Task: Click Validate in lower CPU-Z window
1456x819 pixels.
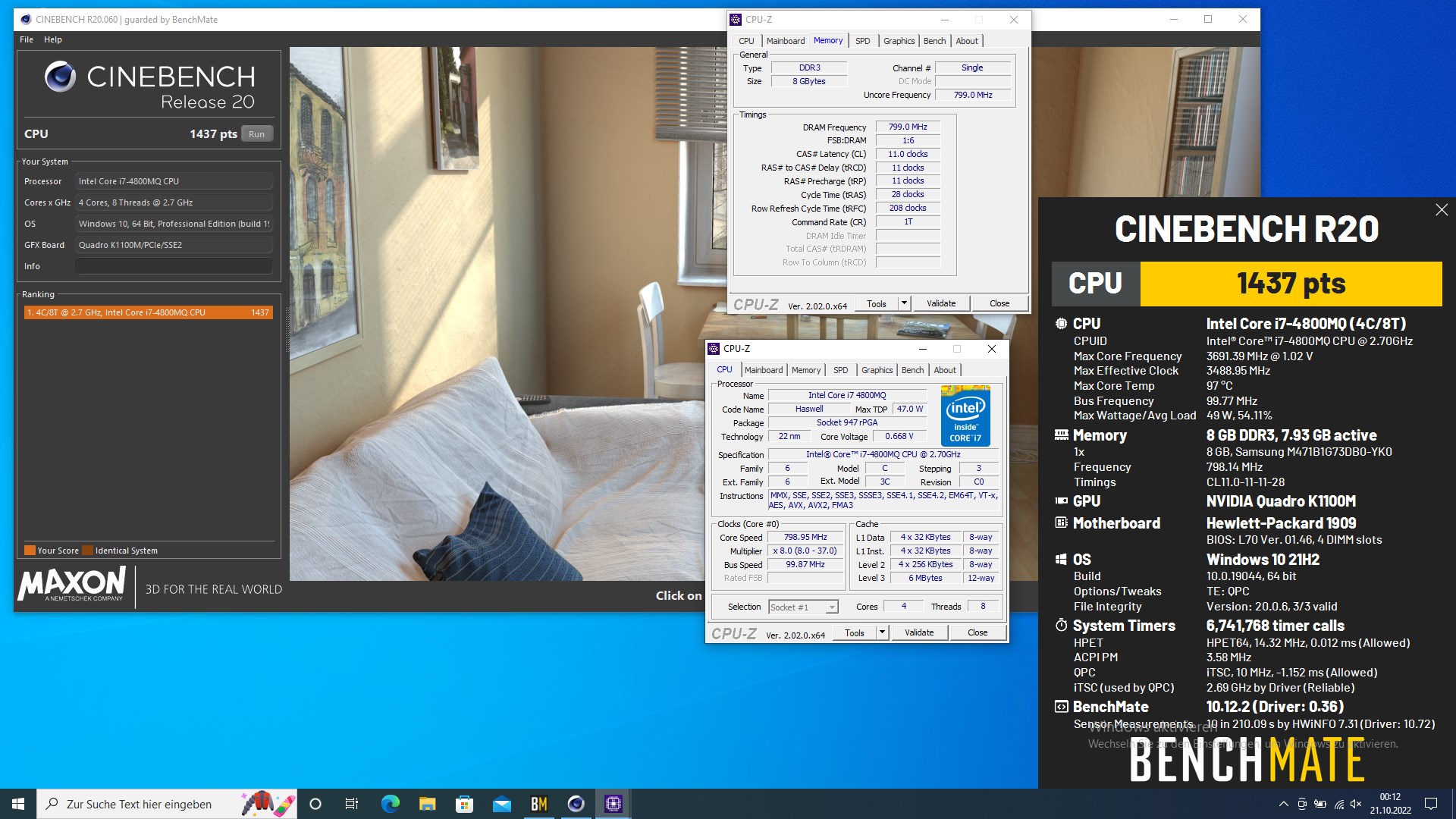Action: (919, 632)
